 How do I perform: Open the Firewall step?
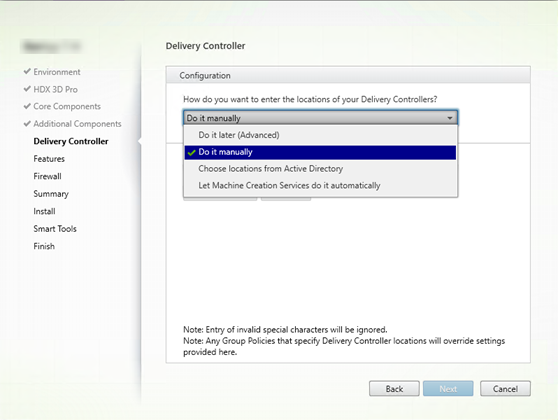pyautogui.click(x=47, y=176)
